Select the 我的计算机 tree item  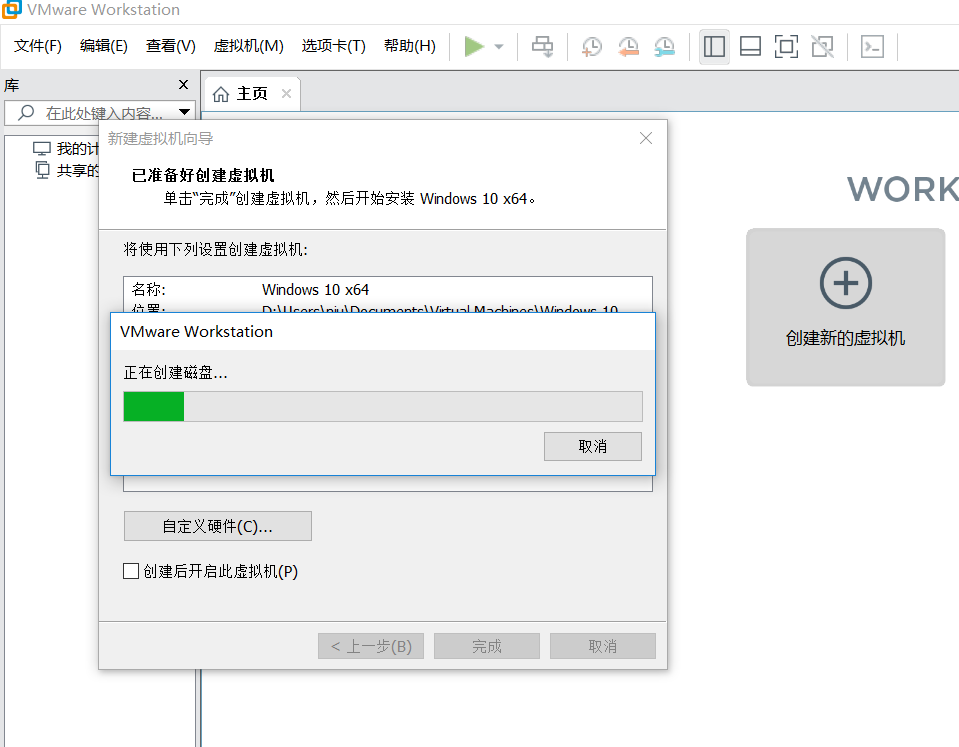[66, 148]
